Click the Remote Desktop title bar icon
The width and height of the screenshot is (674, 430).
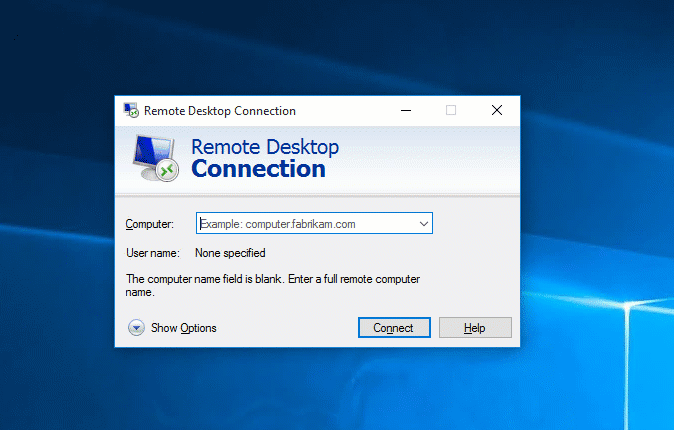coord(131,111)
